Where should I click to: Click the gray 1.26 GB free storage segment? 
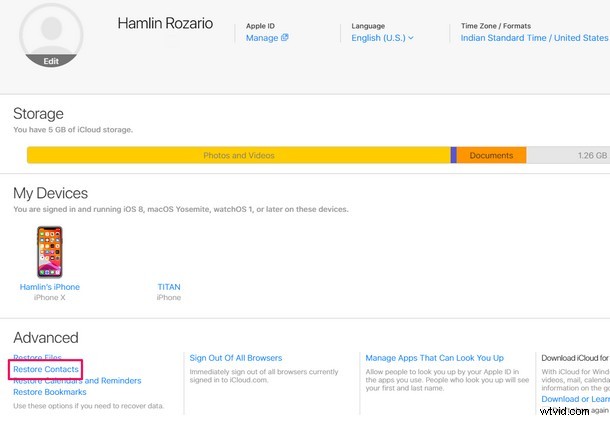[x=568, y=155]
